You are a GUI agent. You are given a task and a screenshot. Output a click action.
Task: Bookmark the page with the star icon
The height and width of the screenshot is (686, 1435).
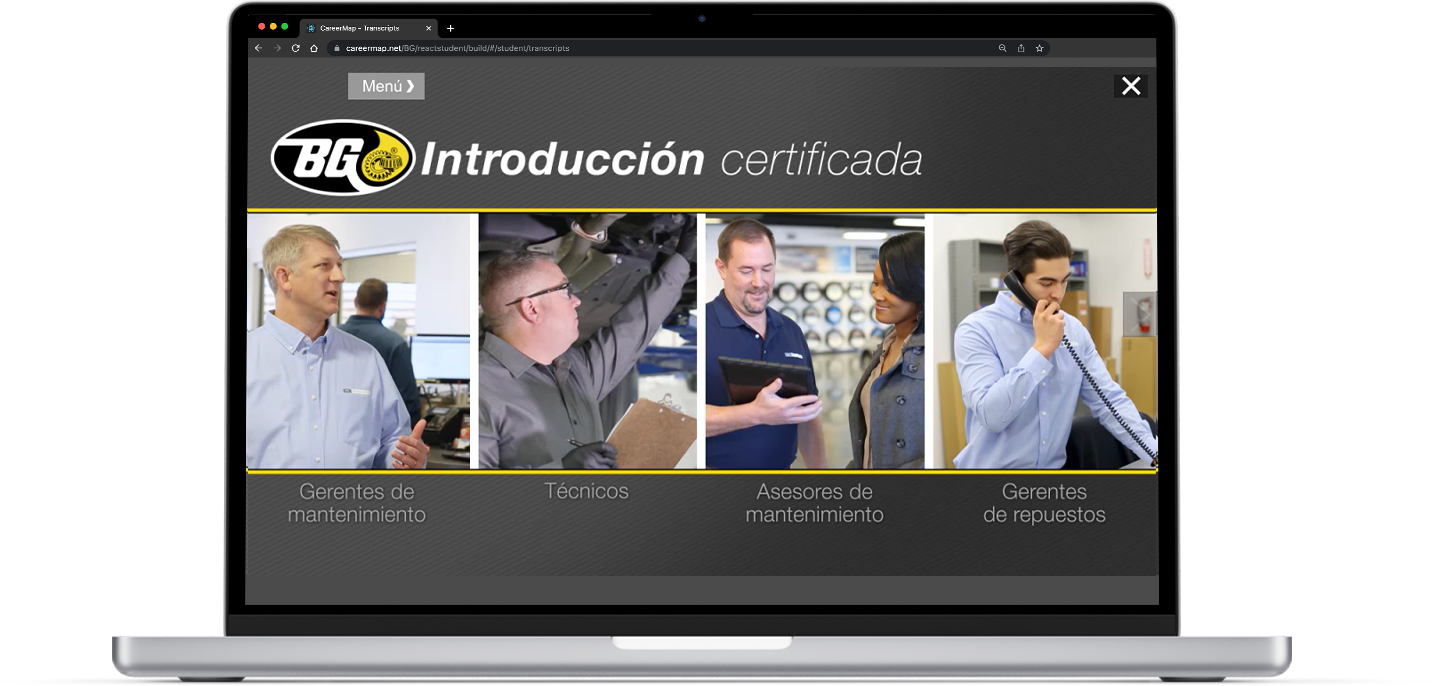click(x=1039, y=48)
